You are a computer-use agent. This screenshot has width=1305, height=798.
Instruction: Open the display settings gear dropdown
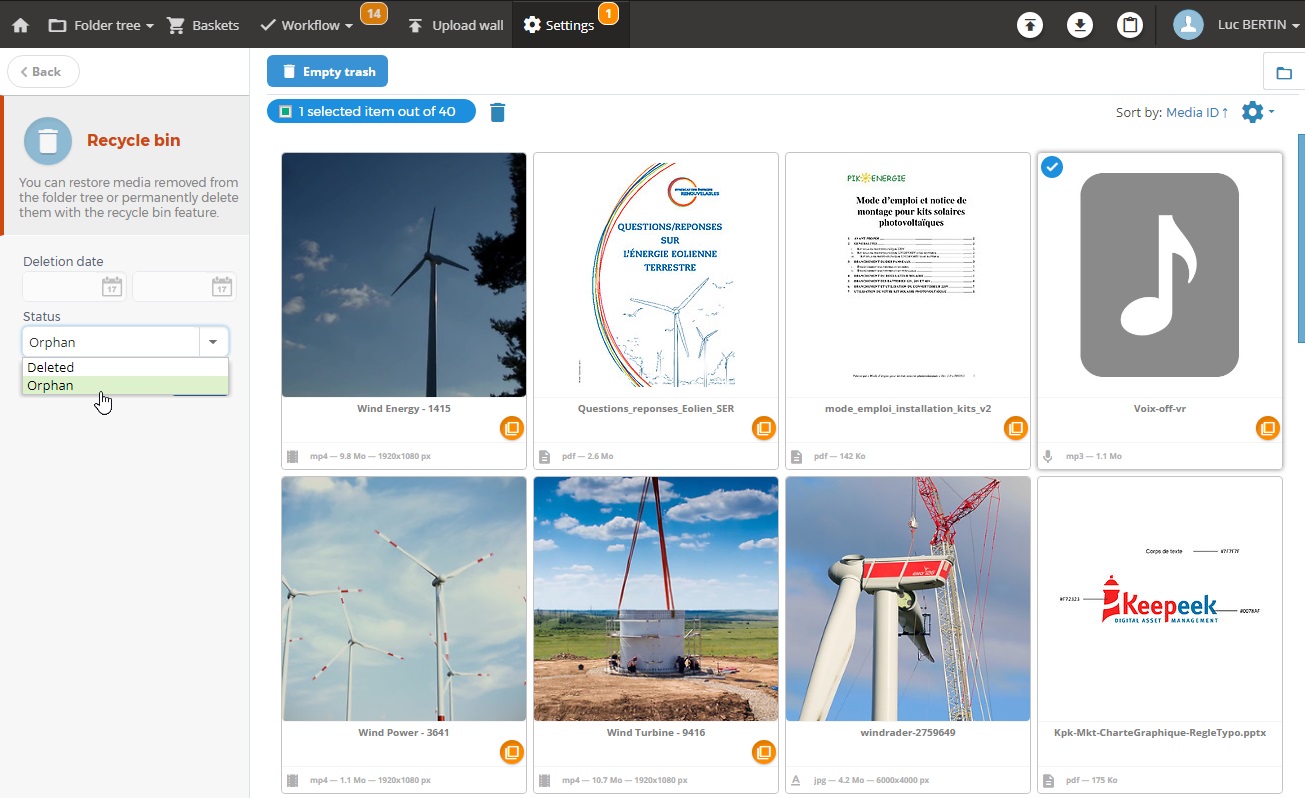click(1257, 112)
